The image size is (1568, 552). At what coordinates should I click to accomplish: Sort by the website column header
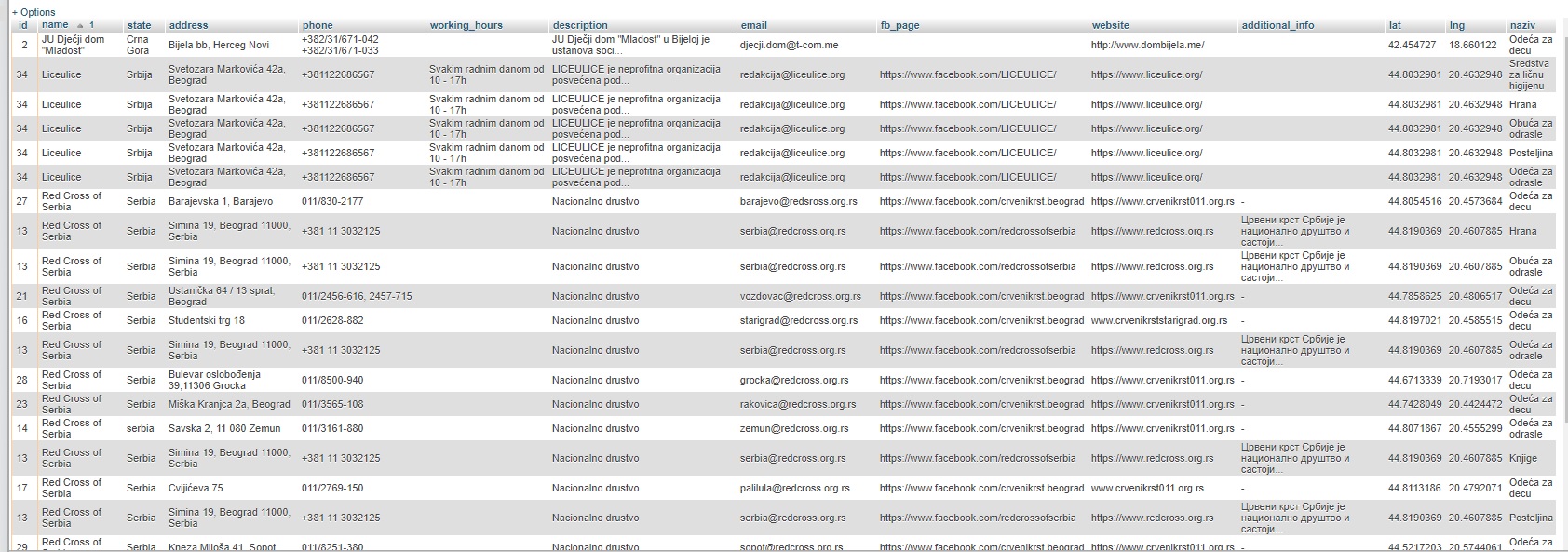point(1110,25)
